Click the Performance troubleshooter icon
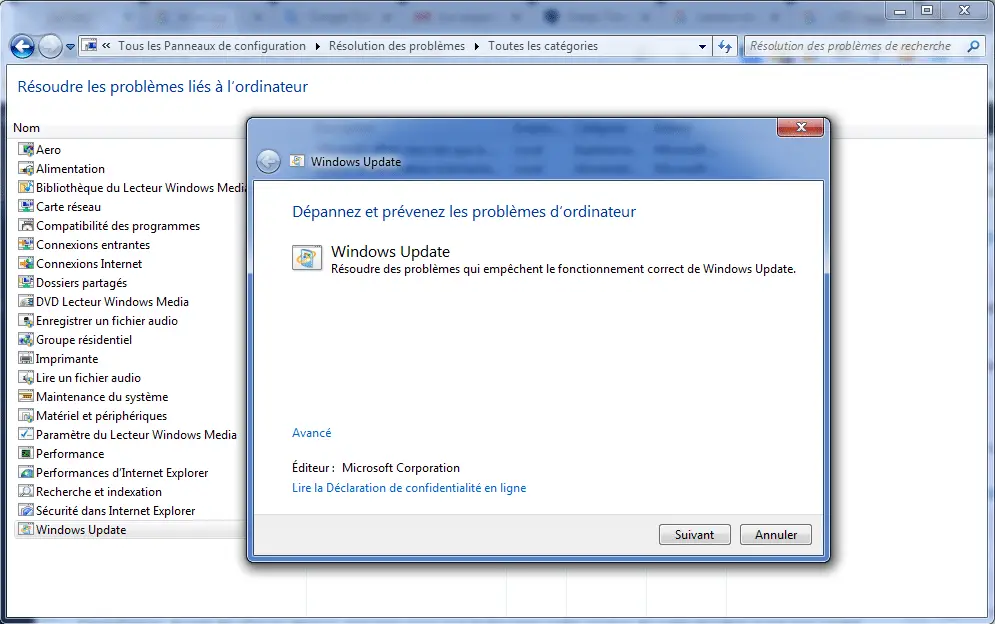Viewport: 995px width, 624px height. (x=26, y=454)
